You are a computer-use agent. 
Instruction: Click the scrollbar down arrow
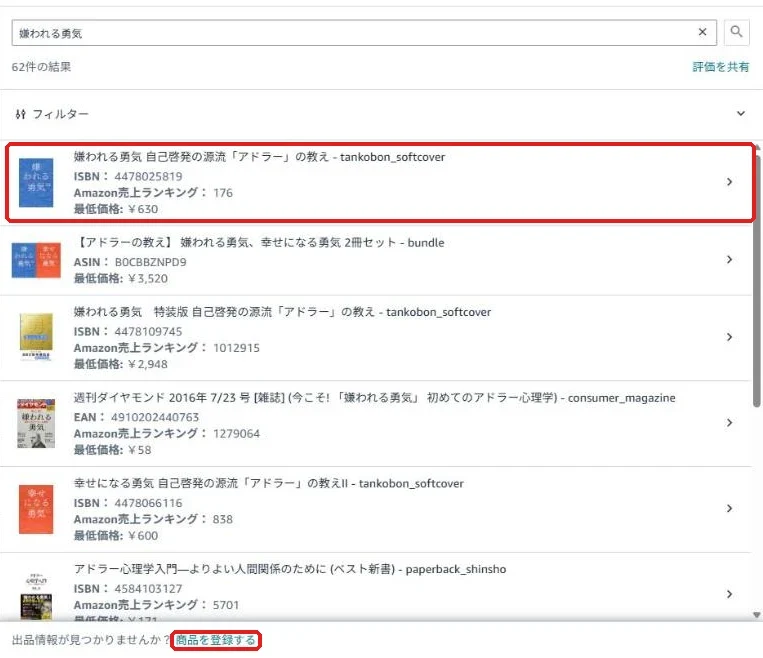756,615
